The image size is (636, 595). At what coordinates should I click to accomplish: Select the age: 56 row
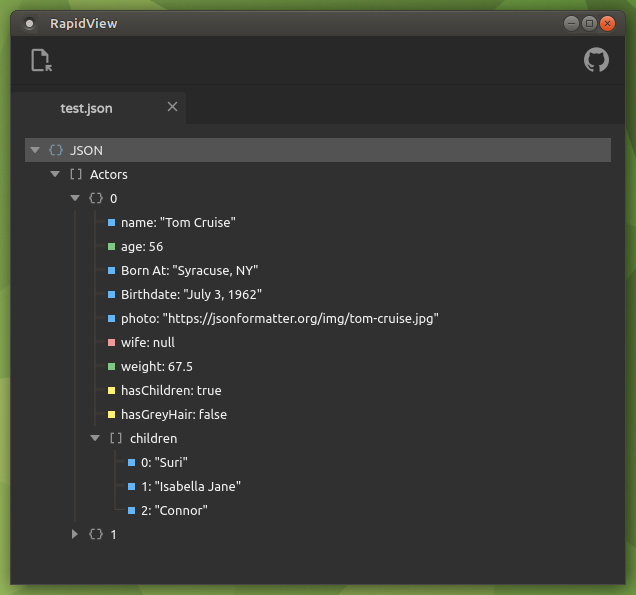point(142,247)
